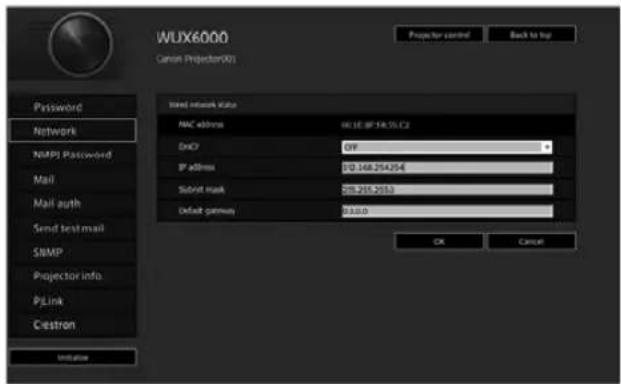Confirm network settings with OK

[439, 241]
